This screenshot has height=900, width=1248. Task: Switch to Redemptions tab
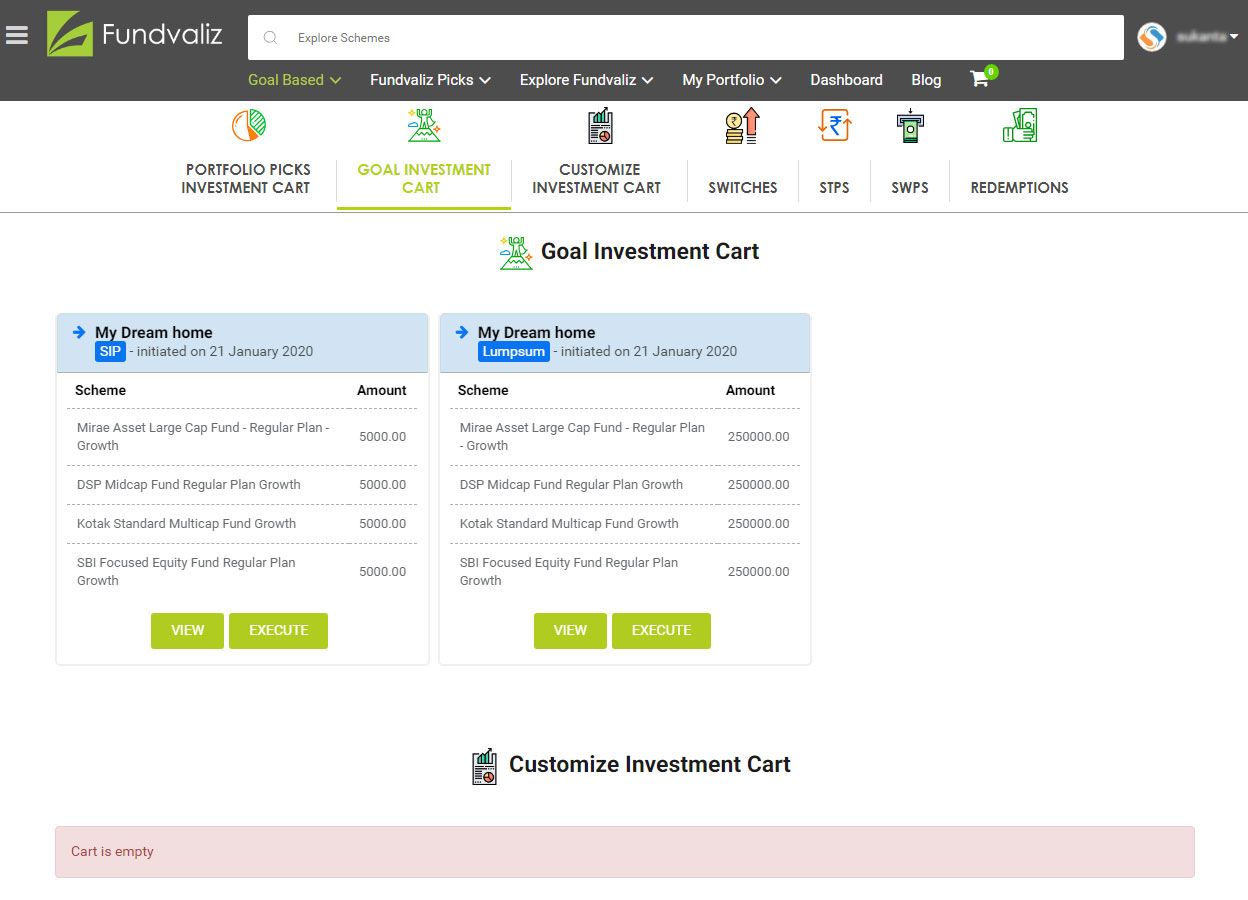click(x=1019, y=187)
